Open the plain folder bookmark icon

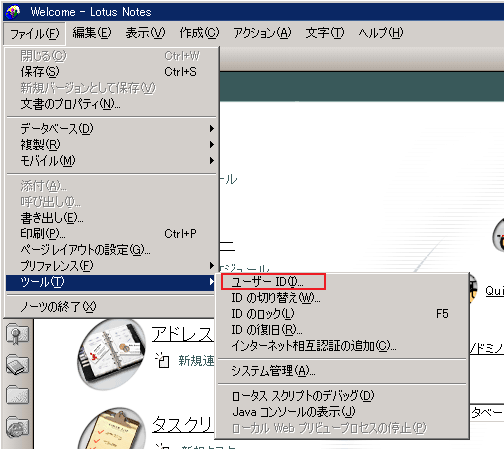click(17, 395)
